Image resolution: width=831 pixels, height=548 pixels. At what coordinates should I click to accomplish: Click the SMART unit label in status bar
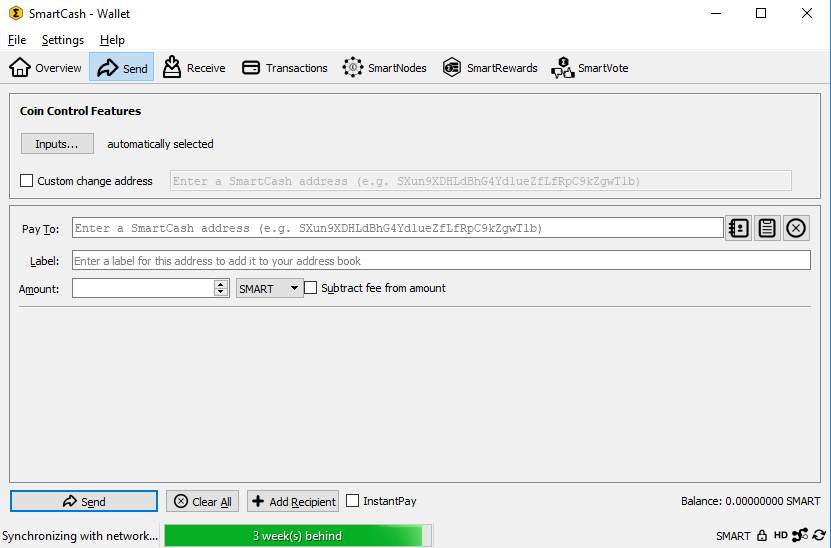(733, 536)
